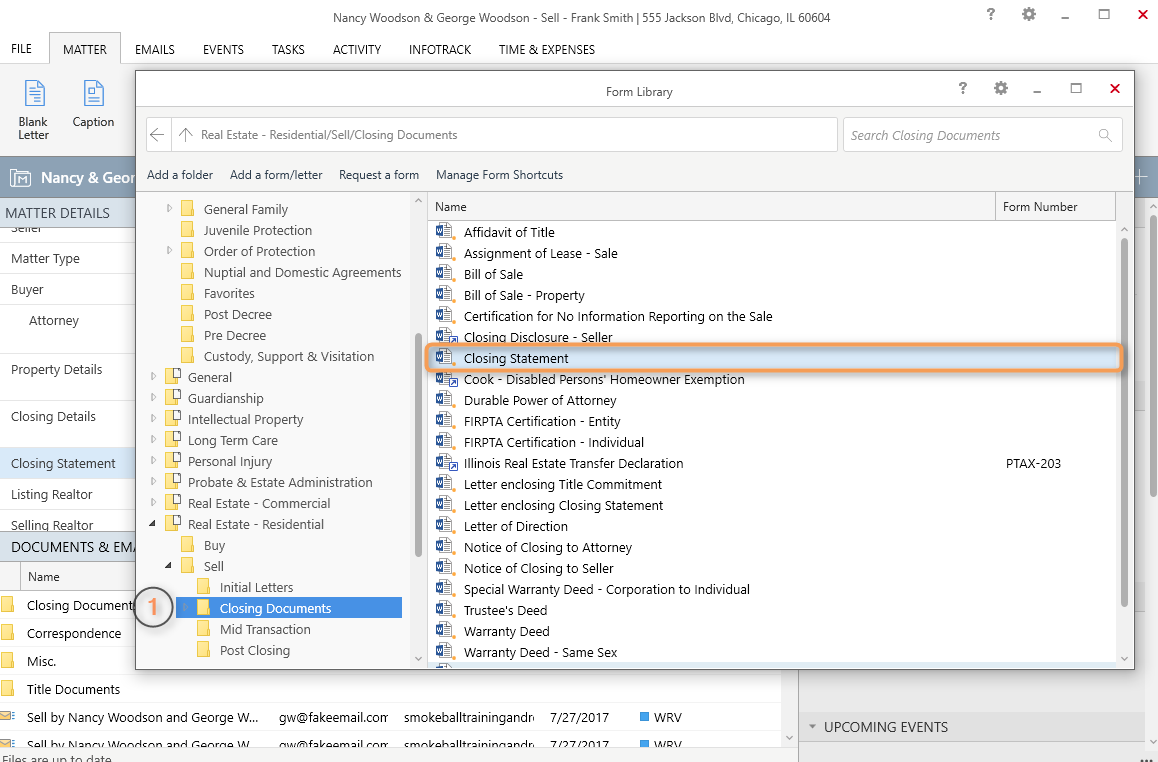Viewport: 1158px width, 762px height.
Task: Click the Form Library help question mark
Action: (963, 89)
